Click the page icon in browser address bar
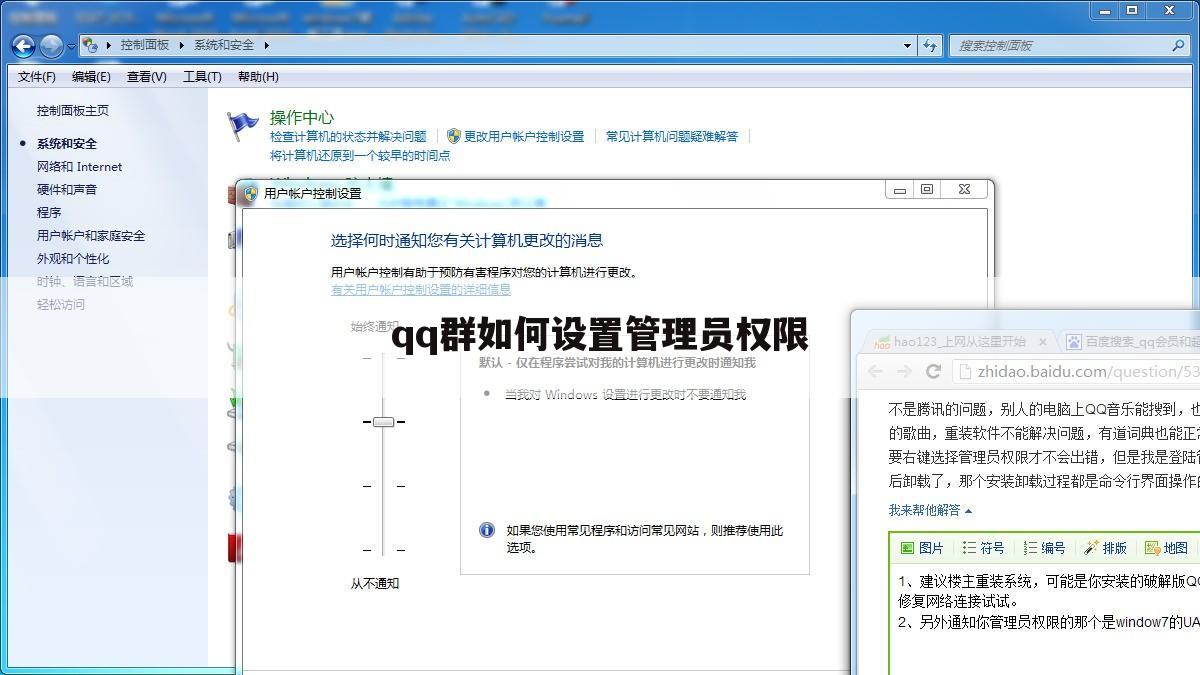This screenshot has width=1200, height=675. (966, 372)
